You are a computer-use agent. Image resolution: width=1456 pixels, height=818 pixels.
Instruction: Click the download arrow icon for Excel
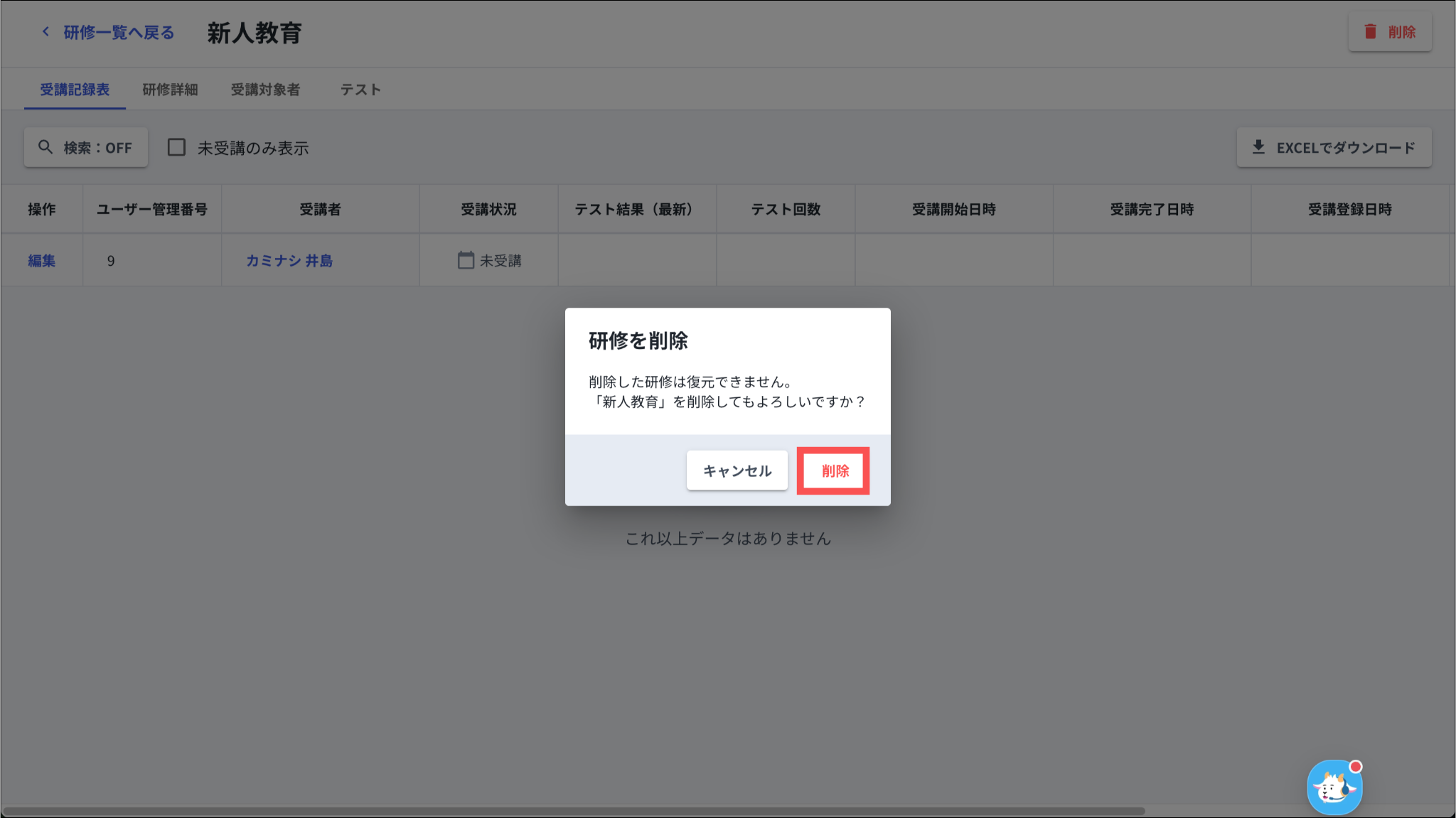pos(1258,147)
